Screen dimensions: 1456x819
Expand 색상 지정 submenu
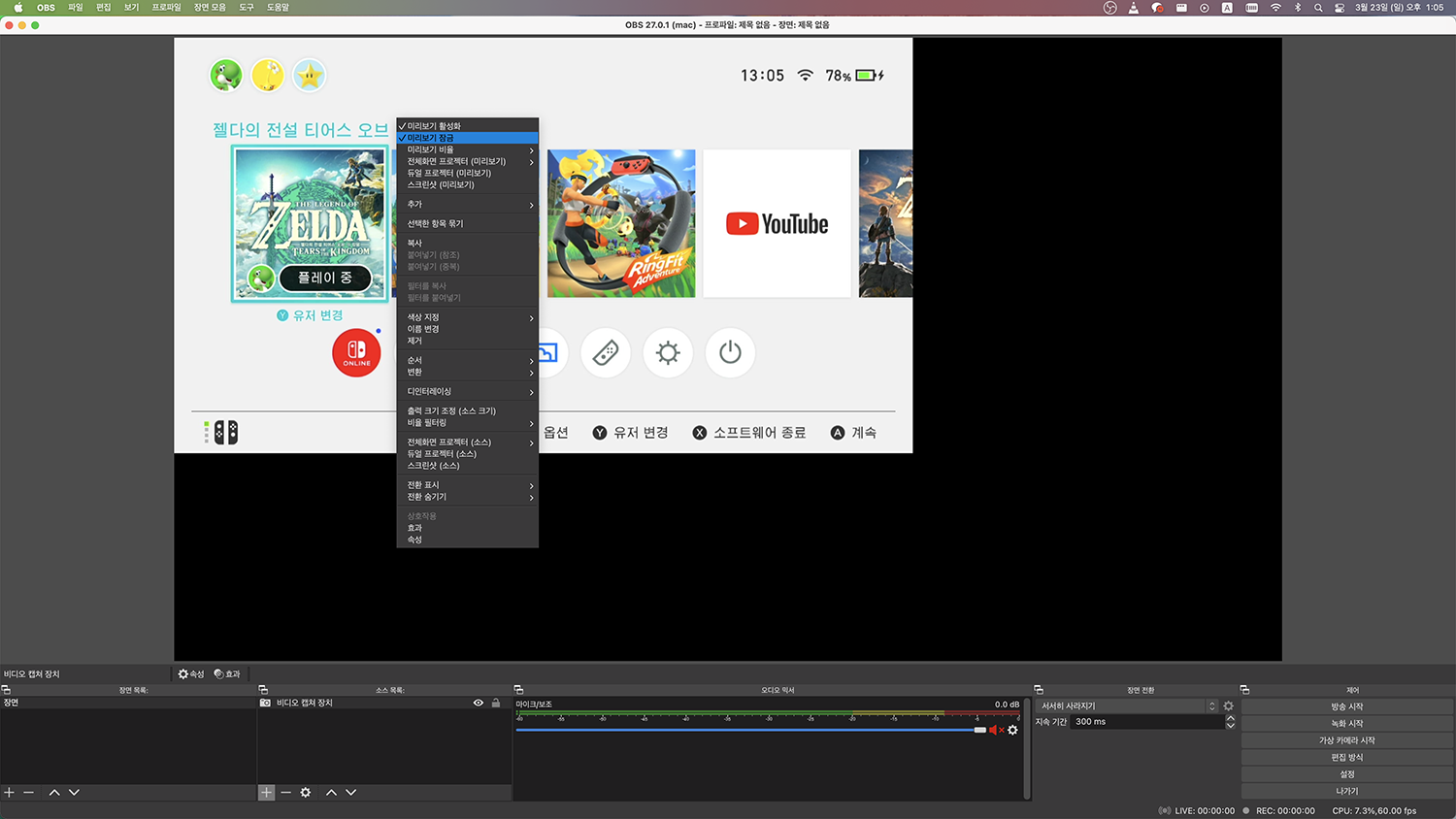[467, 317]
